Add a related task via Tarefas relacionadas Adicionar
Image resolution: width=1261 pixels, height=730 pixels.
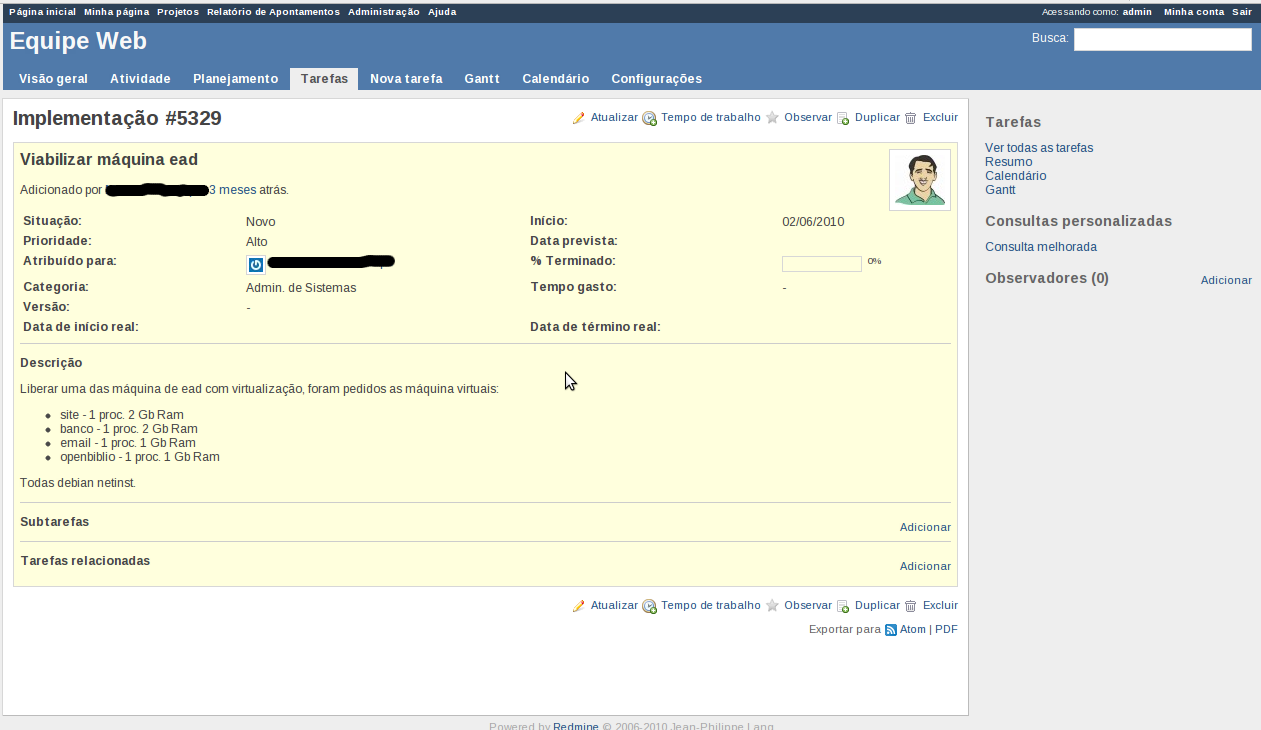tap(924, 566)
